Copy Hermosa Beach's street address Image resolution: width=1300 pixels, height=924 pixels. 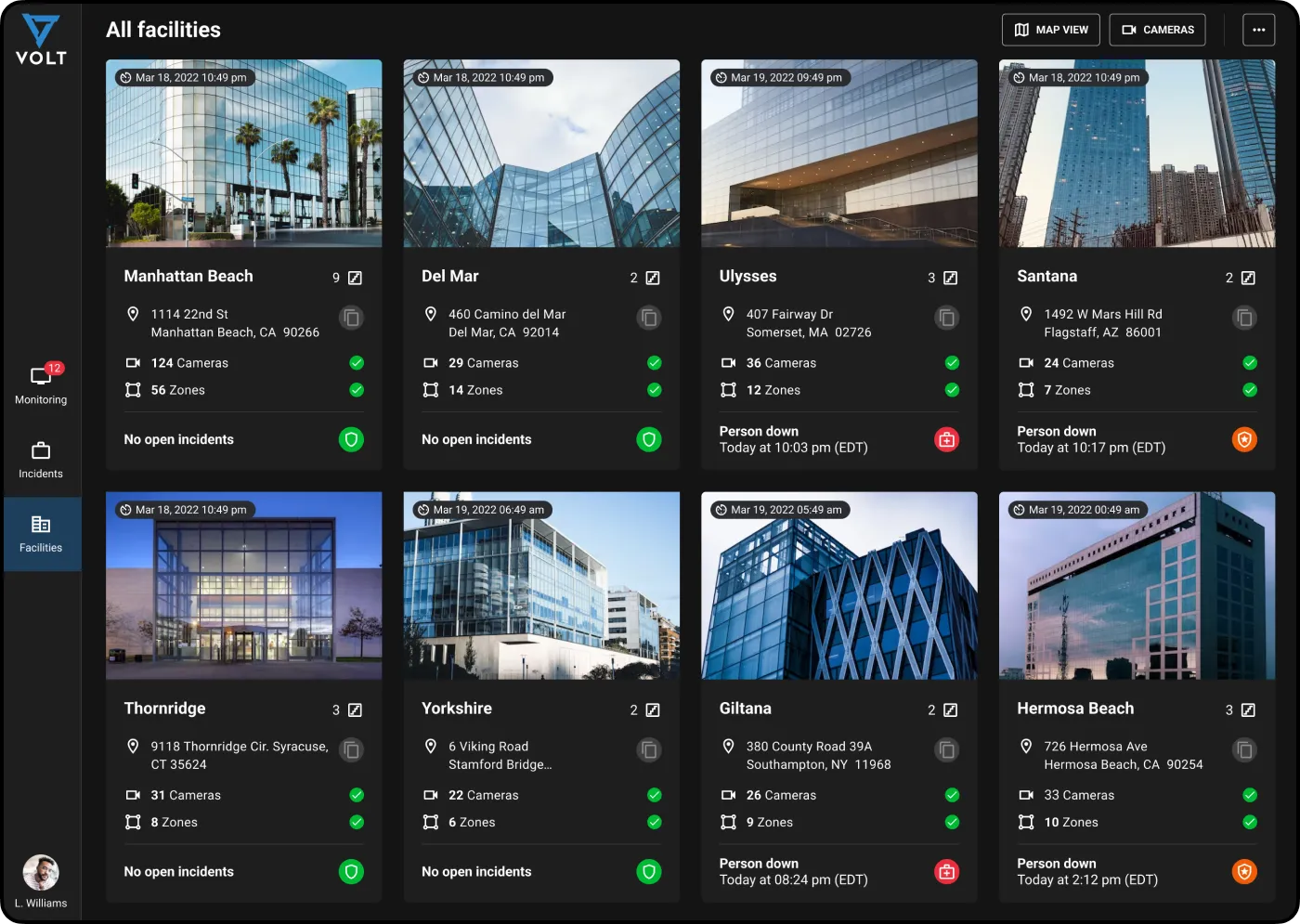click(1244, 749)
